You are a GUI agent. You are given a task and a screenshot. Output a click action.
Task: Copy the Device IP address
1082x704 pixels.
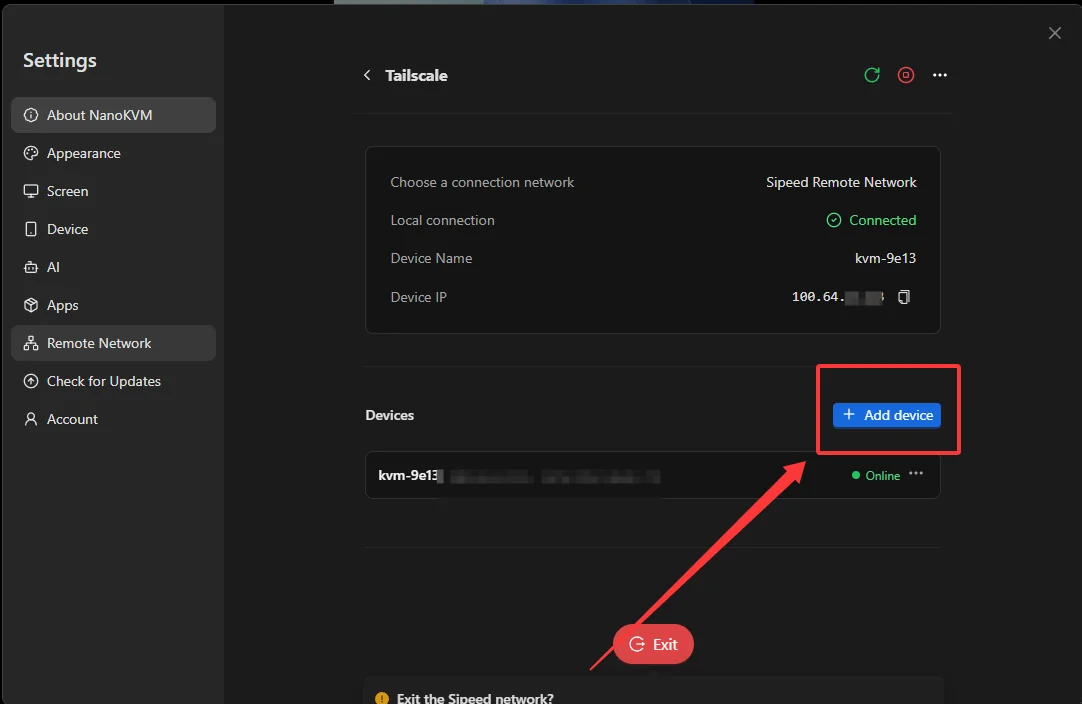pyautogui.click(x=904, y=297)
